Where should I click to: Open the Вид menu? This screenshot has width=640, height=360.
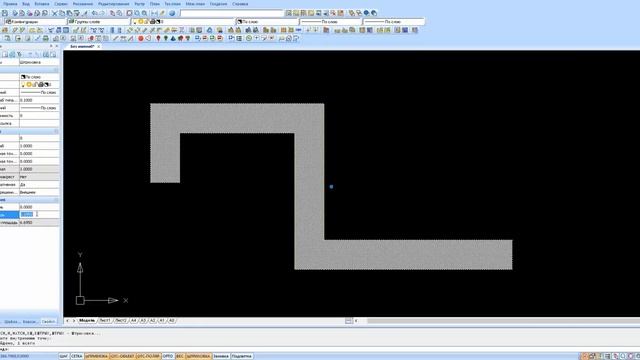click(x=25, y=4)
